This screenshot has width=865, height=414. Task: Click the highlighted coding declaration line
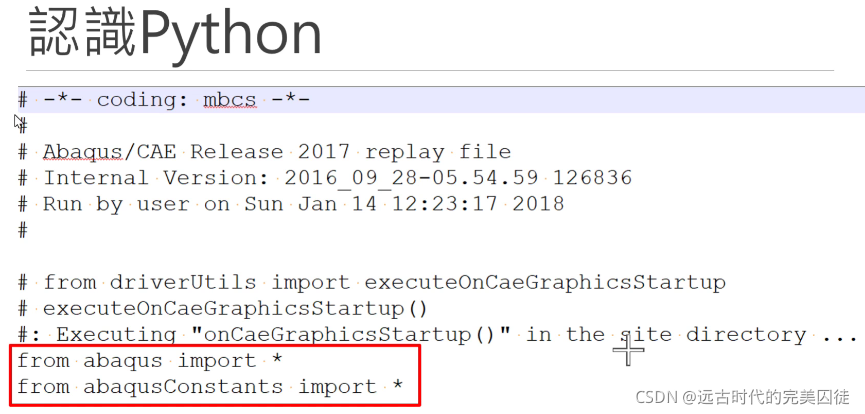pos(441,100)
